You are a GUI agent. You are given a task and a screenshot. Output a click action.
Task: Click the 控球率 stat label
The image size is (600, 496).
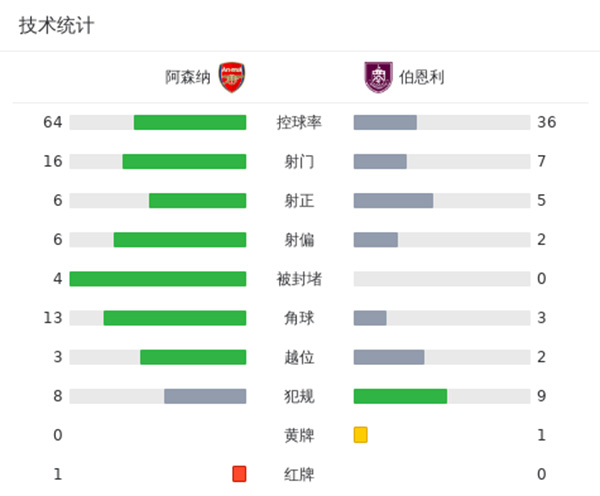[x=299, y=123]
